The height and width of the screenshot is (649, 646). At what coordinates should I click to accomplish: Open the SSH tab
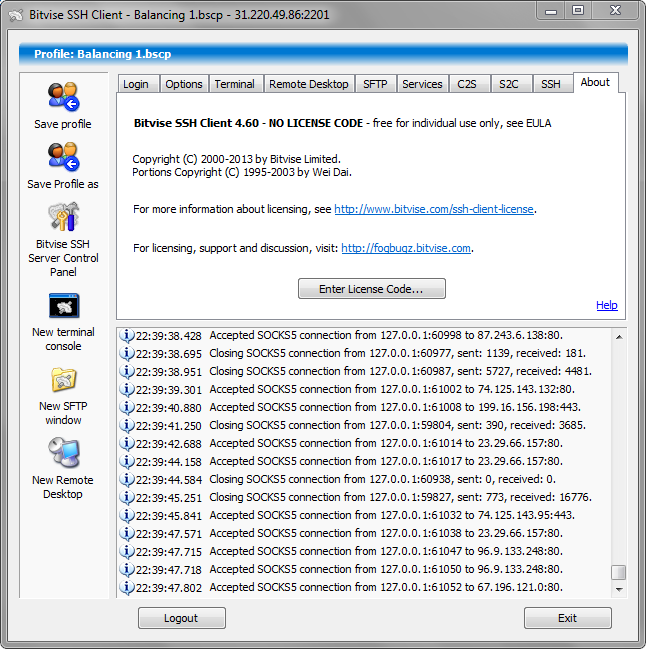tap(553, 84)
